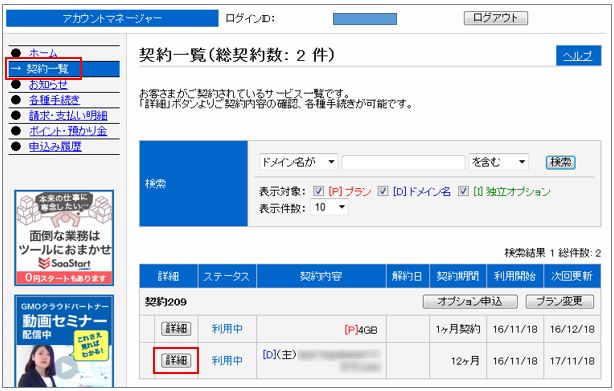Screen dimensions: 614x391
Task: Click 詳細 button for the [D](主) domain row
Action: [176, 360]
